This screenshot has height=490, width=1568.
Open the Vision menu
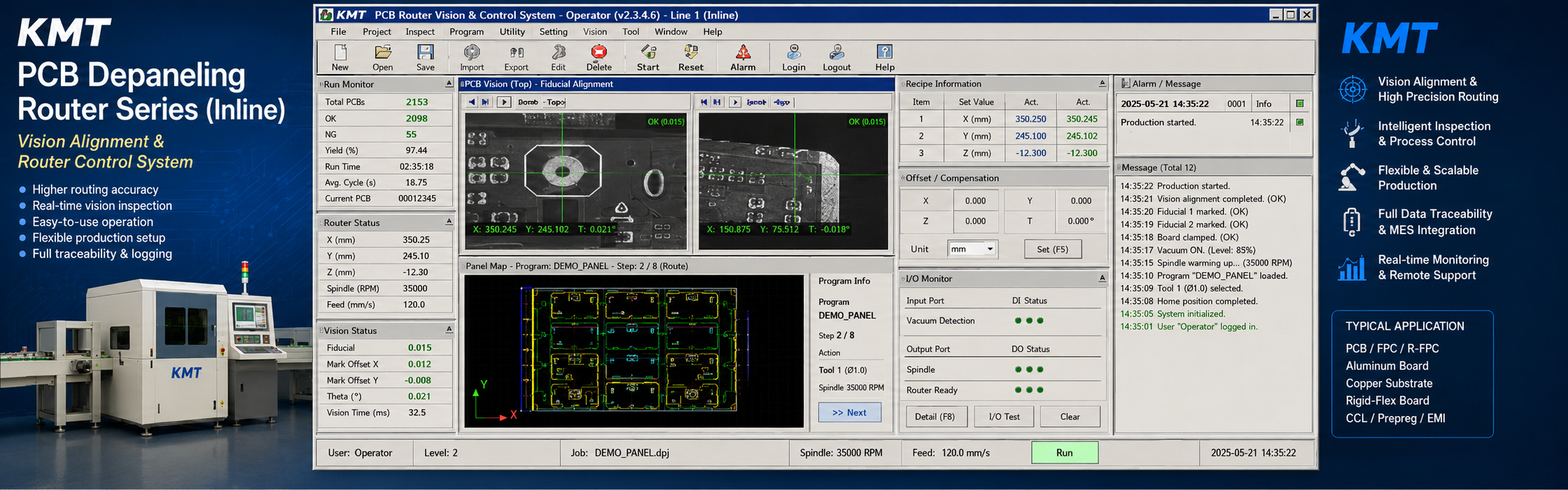pos(595,31)
